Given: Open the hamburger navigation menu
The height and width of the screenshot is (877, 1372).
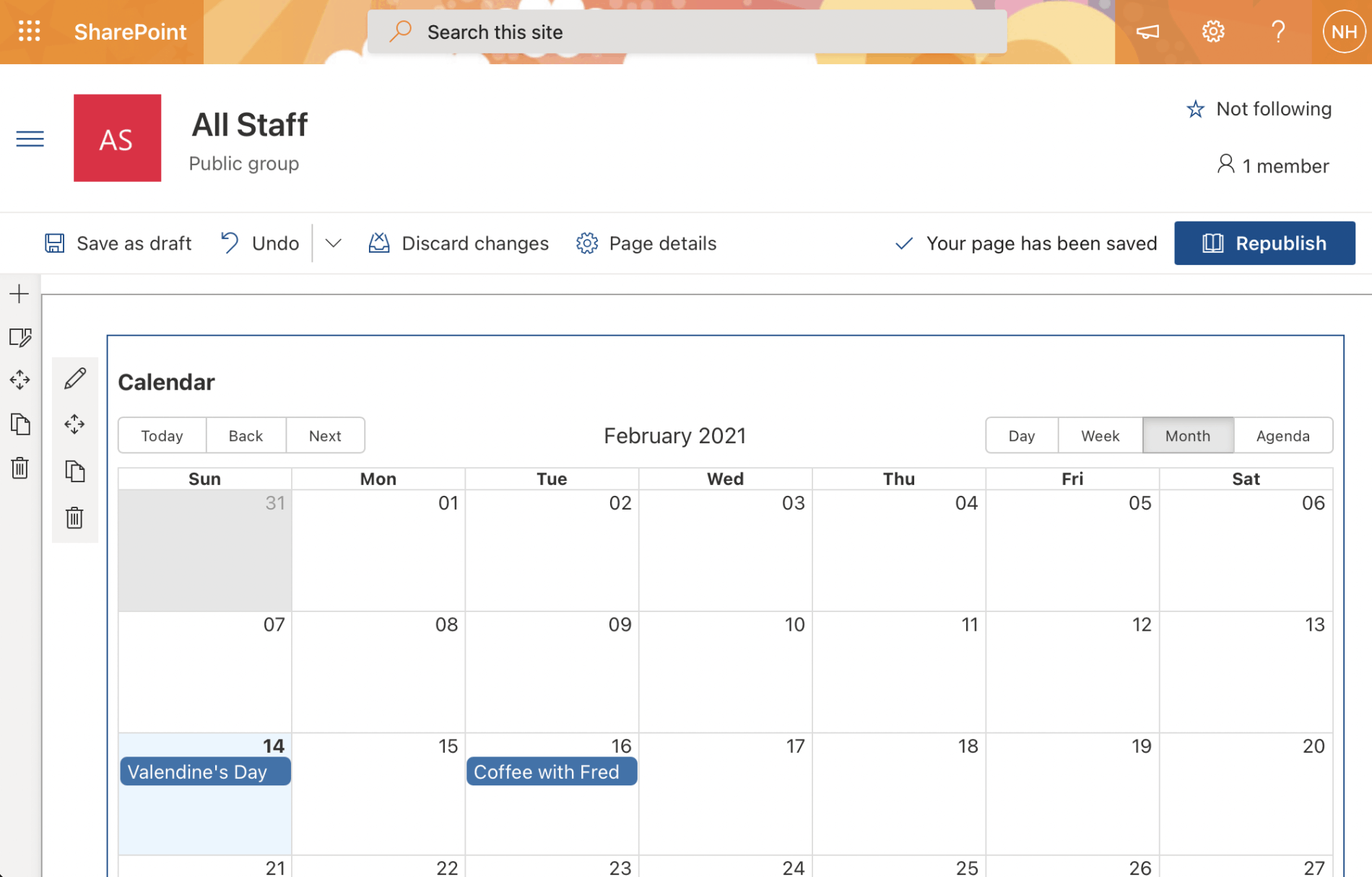Looking at the screenshot, I should [x=30, y=139].
